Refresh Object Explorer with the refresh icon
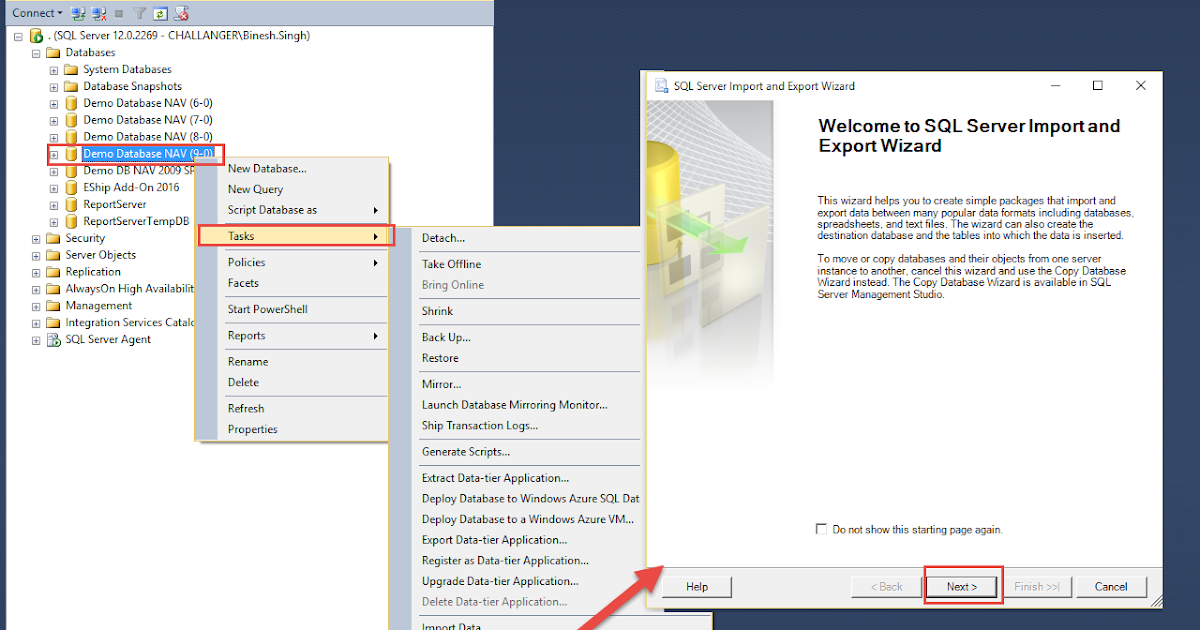This screenshot has height=630, width=1200. point(160,13)
